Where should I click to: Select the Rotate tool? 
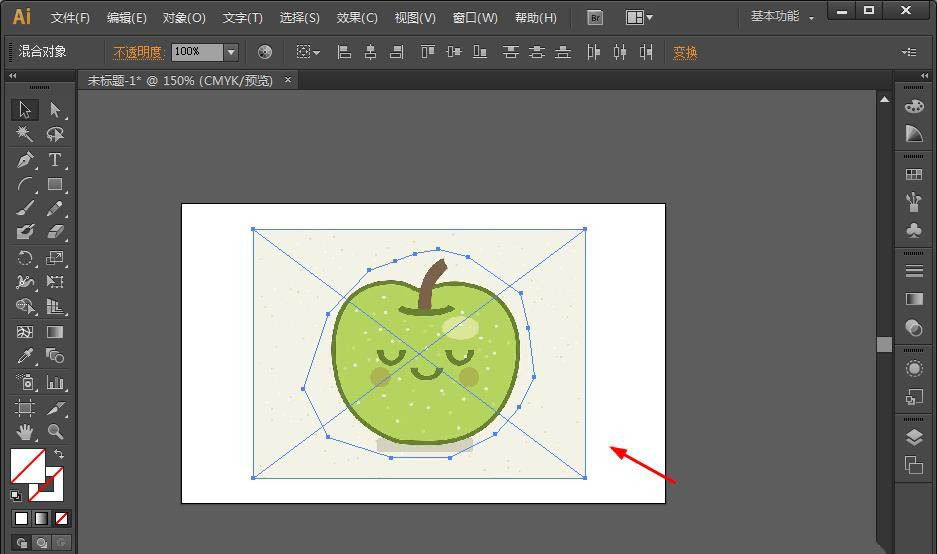pyautogui.click(x=25, y=258)
